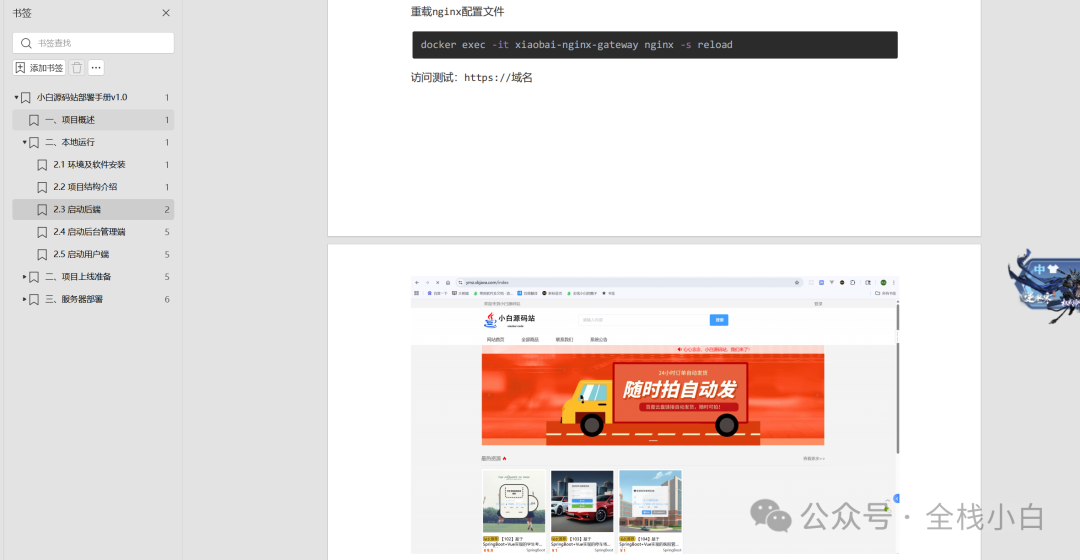Click the red car product thumbnail

[582, 501]
